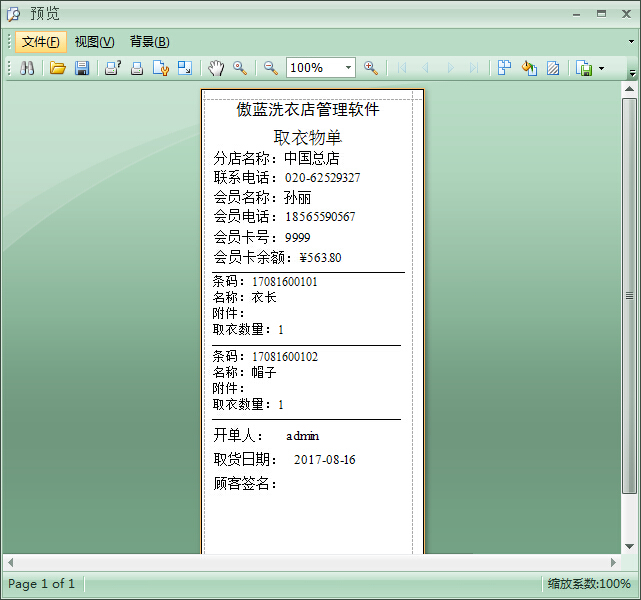Open the 100% zoom dropdown
Screen dimensions: 641x600
(x=348, y=67)
